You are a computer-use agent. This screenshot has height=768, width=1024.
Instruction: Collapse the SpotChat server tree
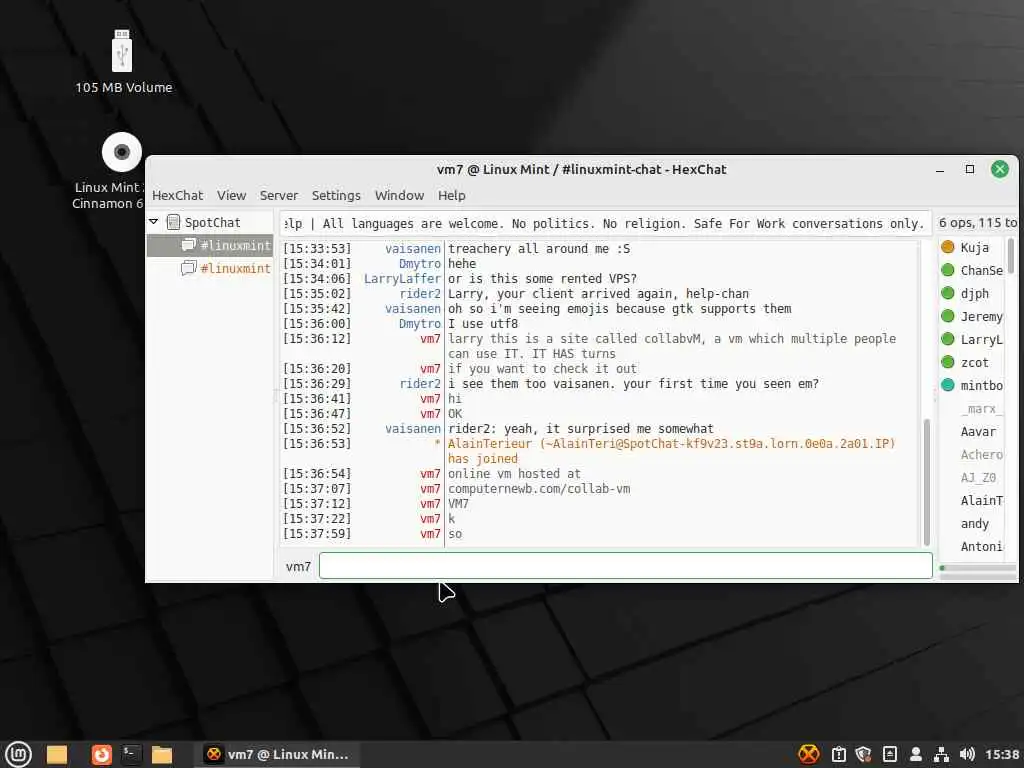(x=153, y=222)
